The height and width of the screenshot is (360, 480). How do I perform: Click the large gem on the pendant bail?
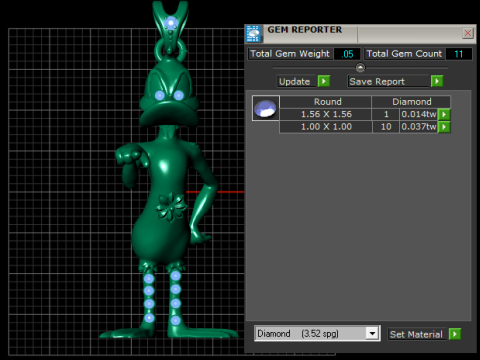171,23
